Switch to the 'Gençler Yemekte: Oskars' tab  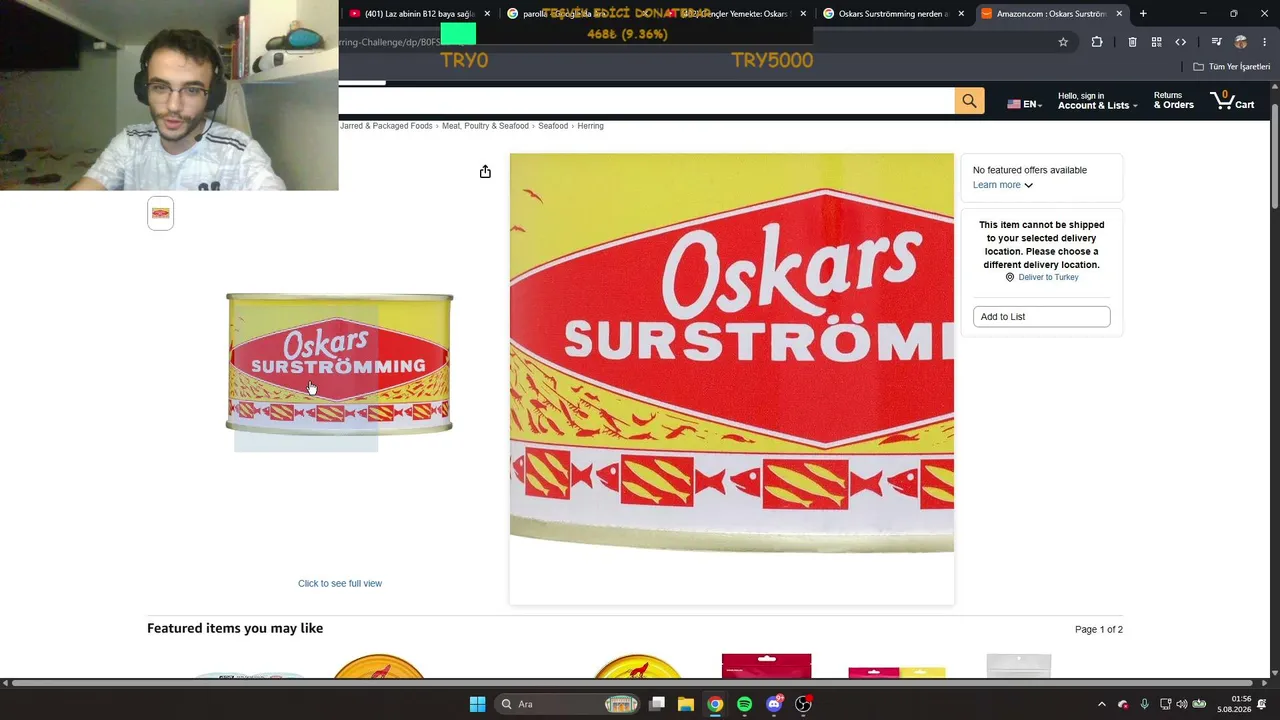(735, 14)
